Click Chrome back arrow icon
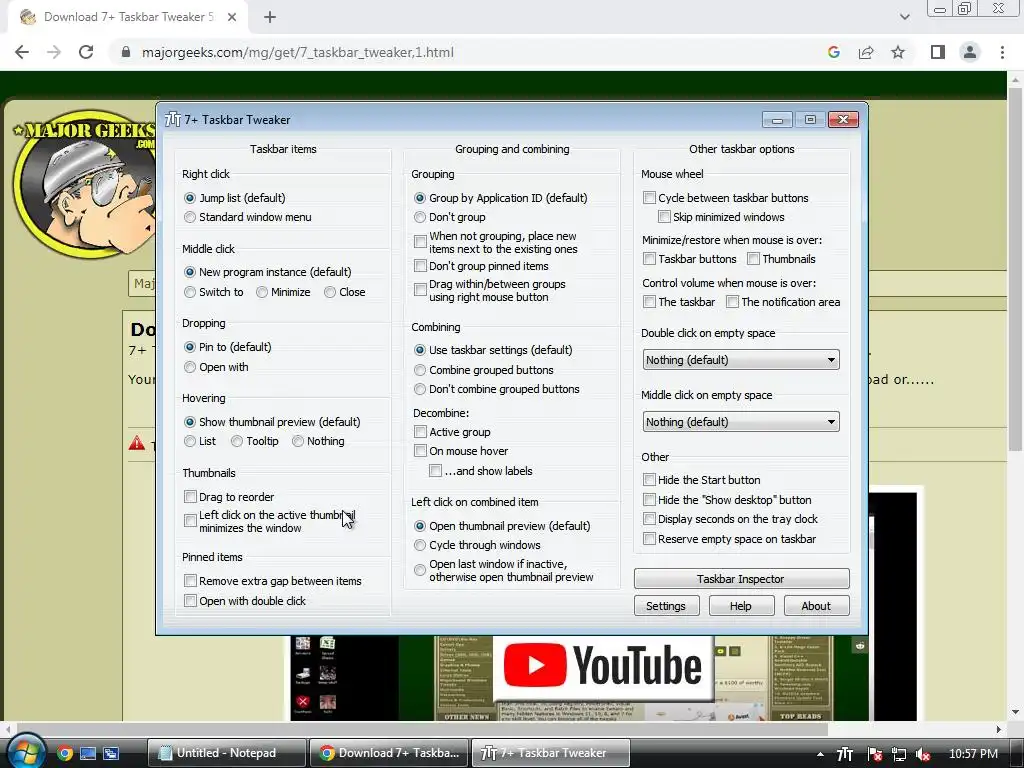This screenshot has height=768, width=1024. point(22,52)
